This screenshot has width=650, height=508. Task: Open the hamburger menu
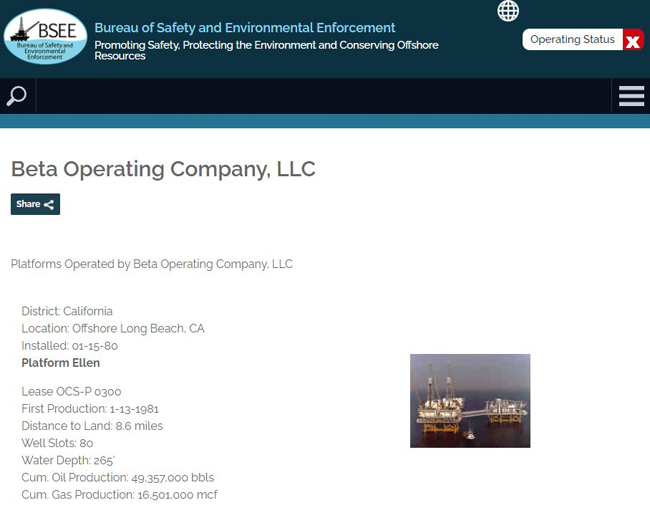[x=631, y=96]
